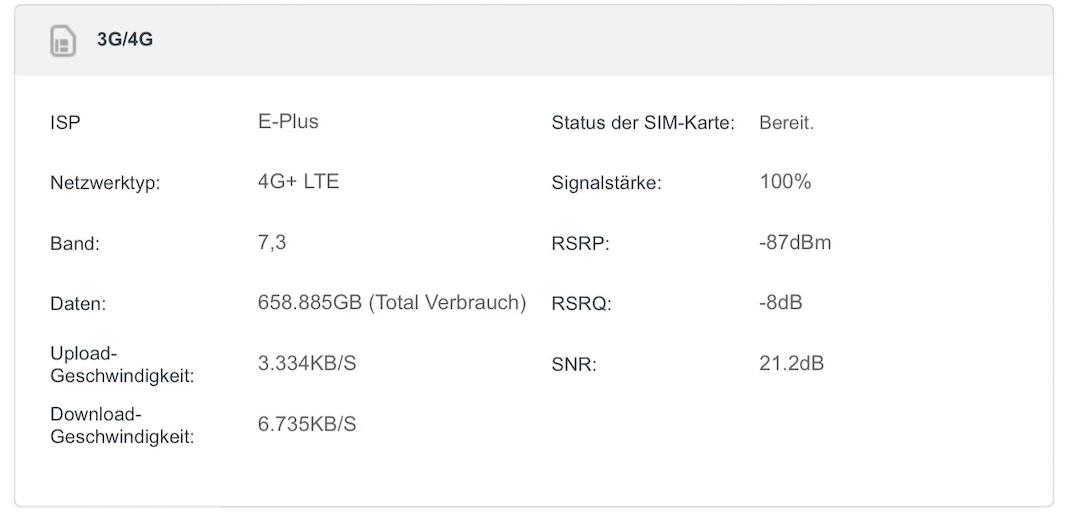Click the 21.2dB SNR value
This screenshot has width=1072, height=524.
pyautogui.click(x=791, y=364)
